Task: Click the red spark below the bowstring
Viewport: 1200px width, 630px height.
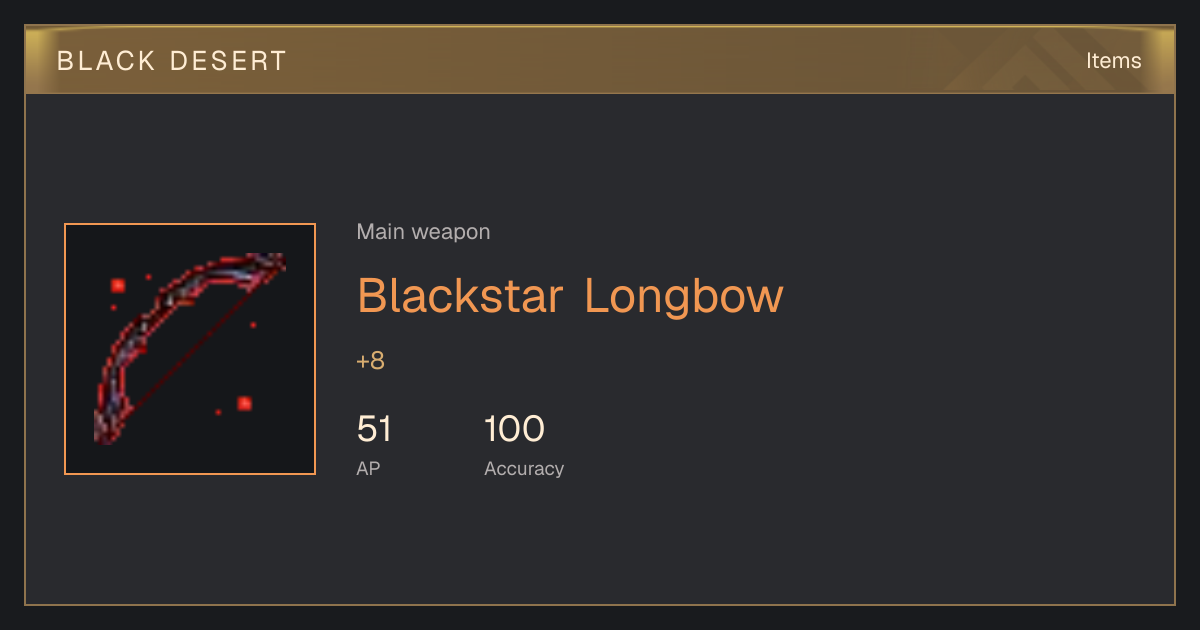Action: pos(244,403)
